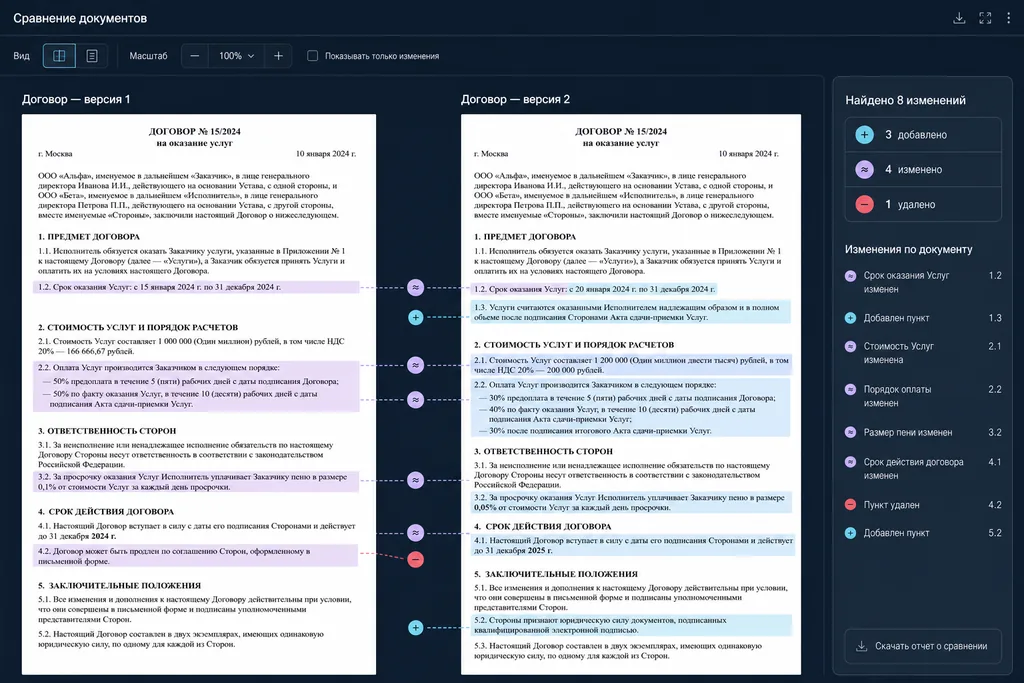Click the added marker for clause 1.3
The image size is (1024, 683).
(x=415, y=317)
